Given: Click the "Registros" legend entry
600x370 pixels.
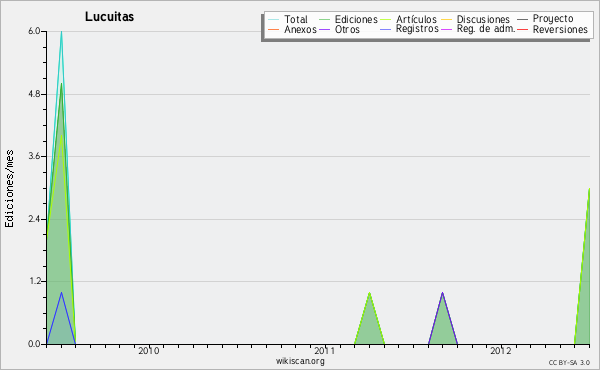Looking at the screenshot, I should [x=417, y=29].
